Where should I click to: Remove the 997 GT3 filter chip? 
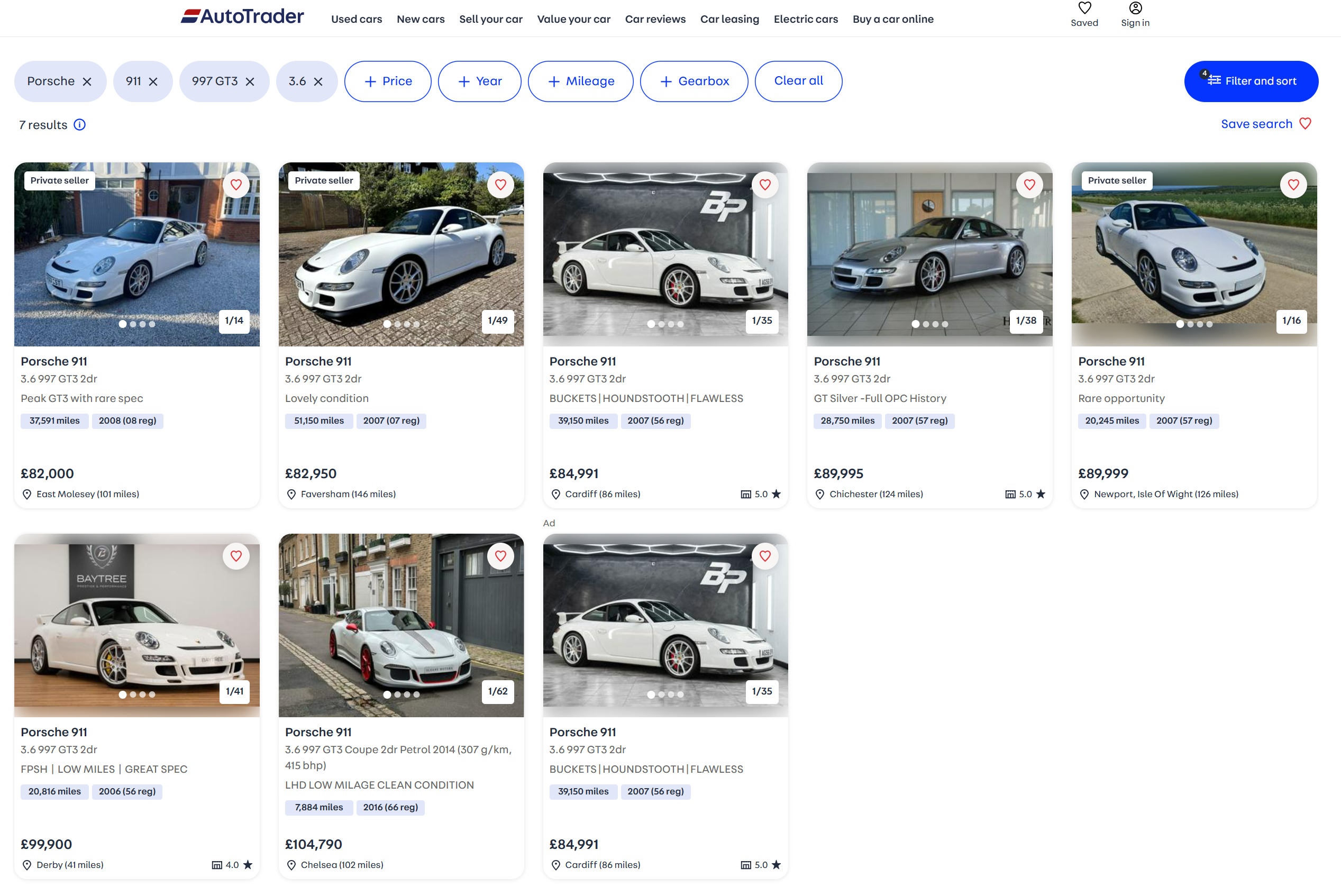tap(250, 81)
